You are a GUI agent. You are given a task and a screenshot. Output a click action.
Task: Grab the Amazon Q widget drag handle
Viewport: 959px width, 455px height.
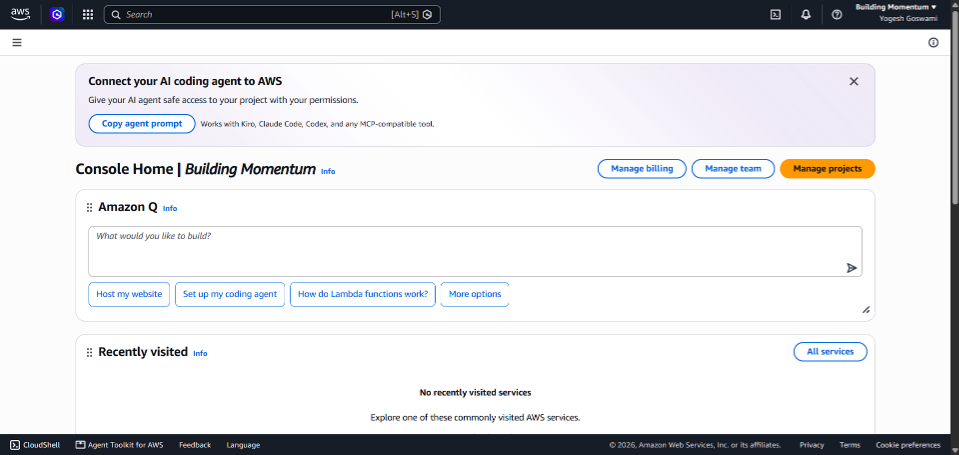point(89,207)
